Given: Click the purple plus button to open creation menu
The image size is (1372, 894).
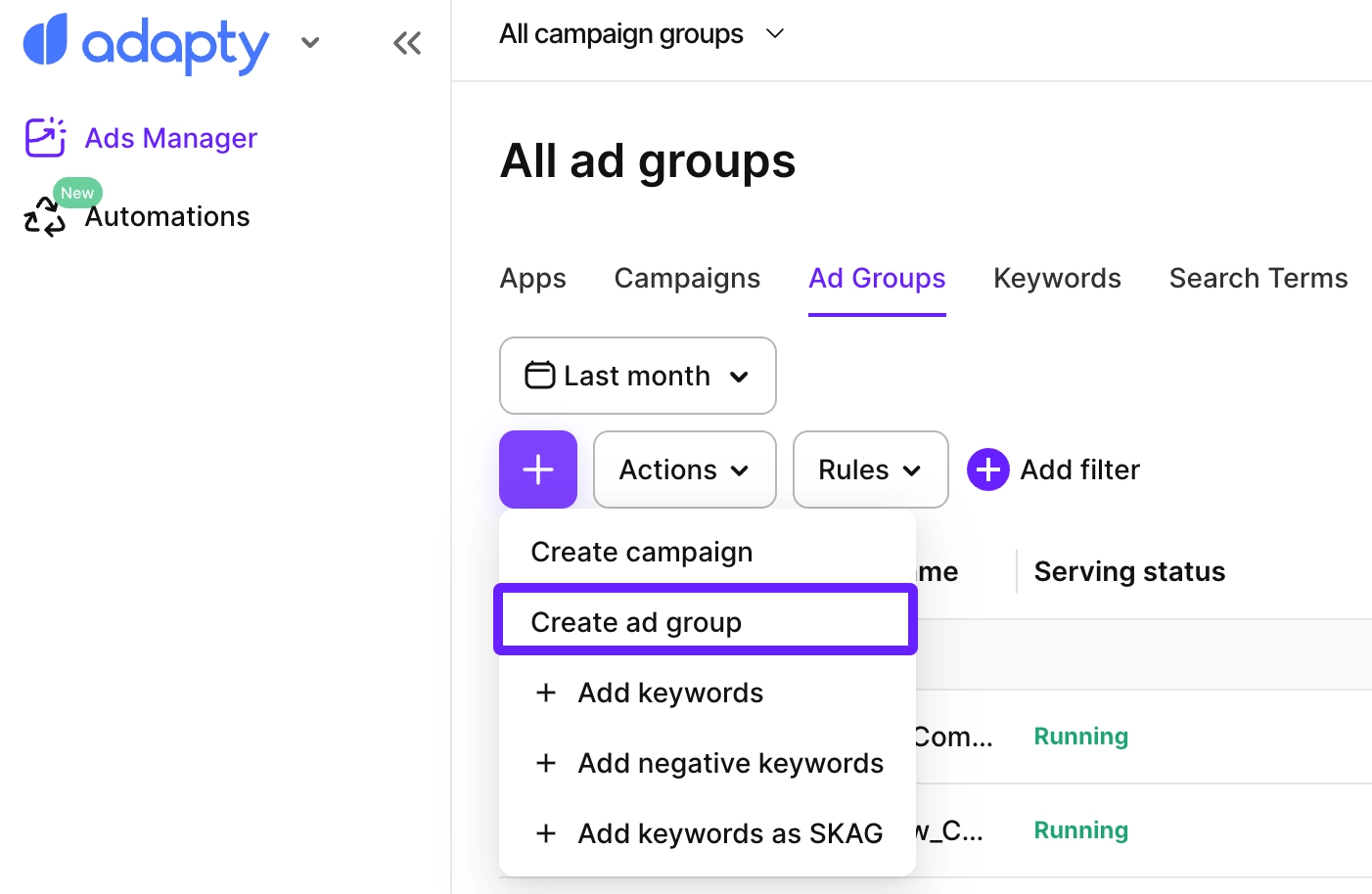Looking at the screenshot, I should [x=537, y=469].
